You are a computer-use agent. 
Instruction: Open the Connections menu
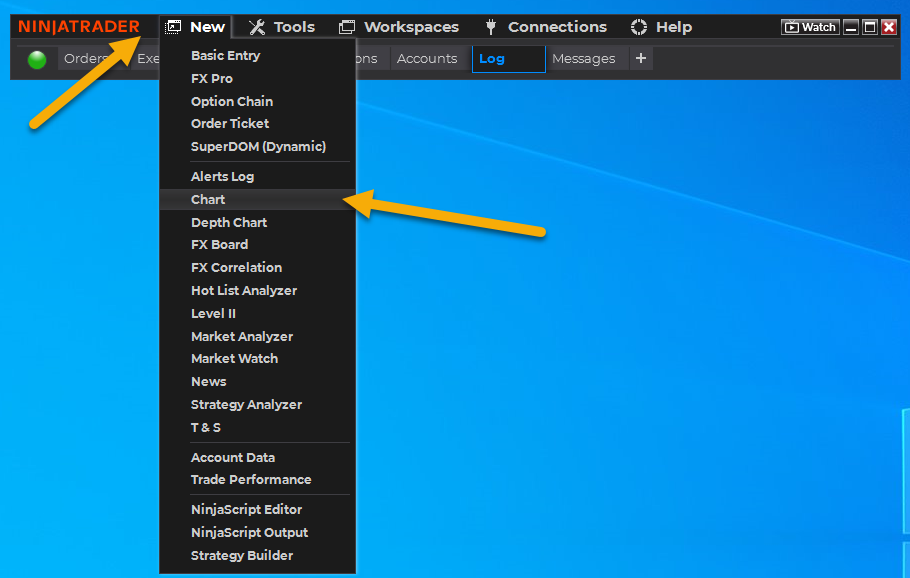point(545,27)
